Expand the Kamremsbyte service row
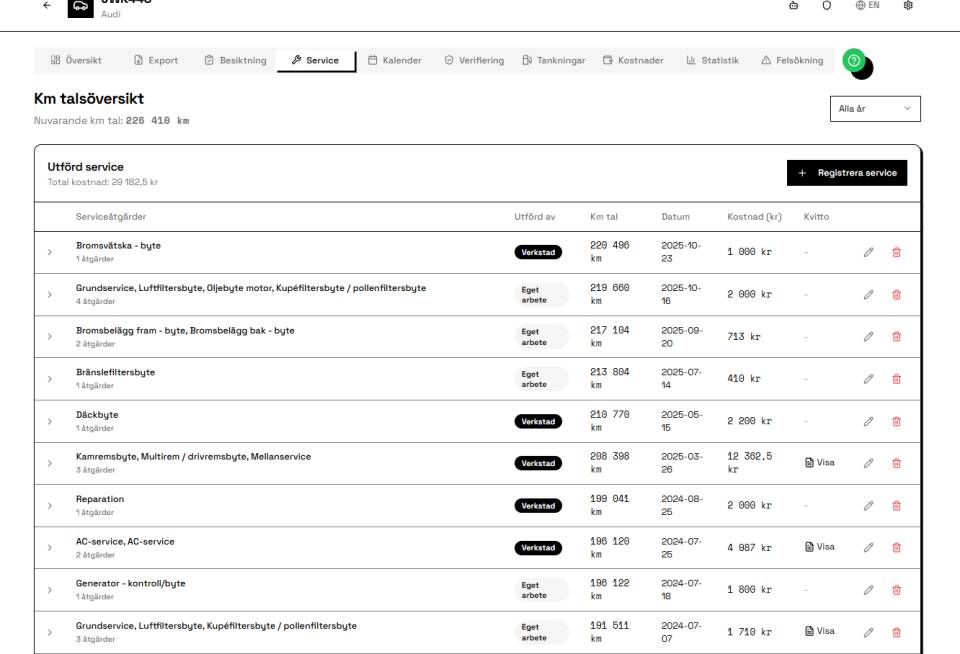Screen dimensions: 960x654 (x=50, y=463)
